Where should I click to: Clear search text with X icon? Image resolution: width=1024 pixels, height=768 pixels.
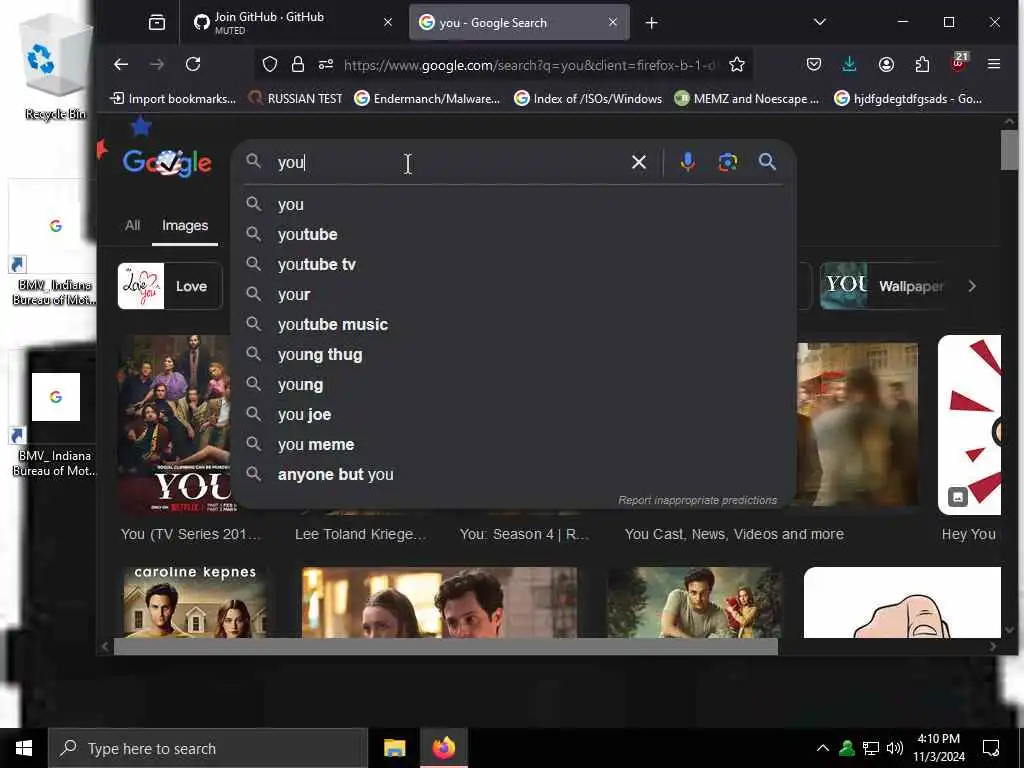click(639, 162)
